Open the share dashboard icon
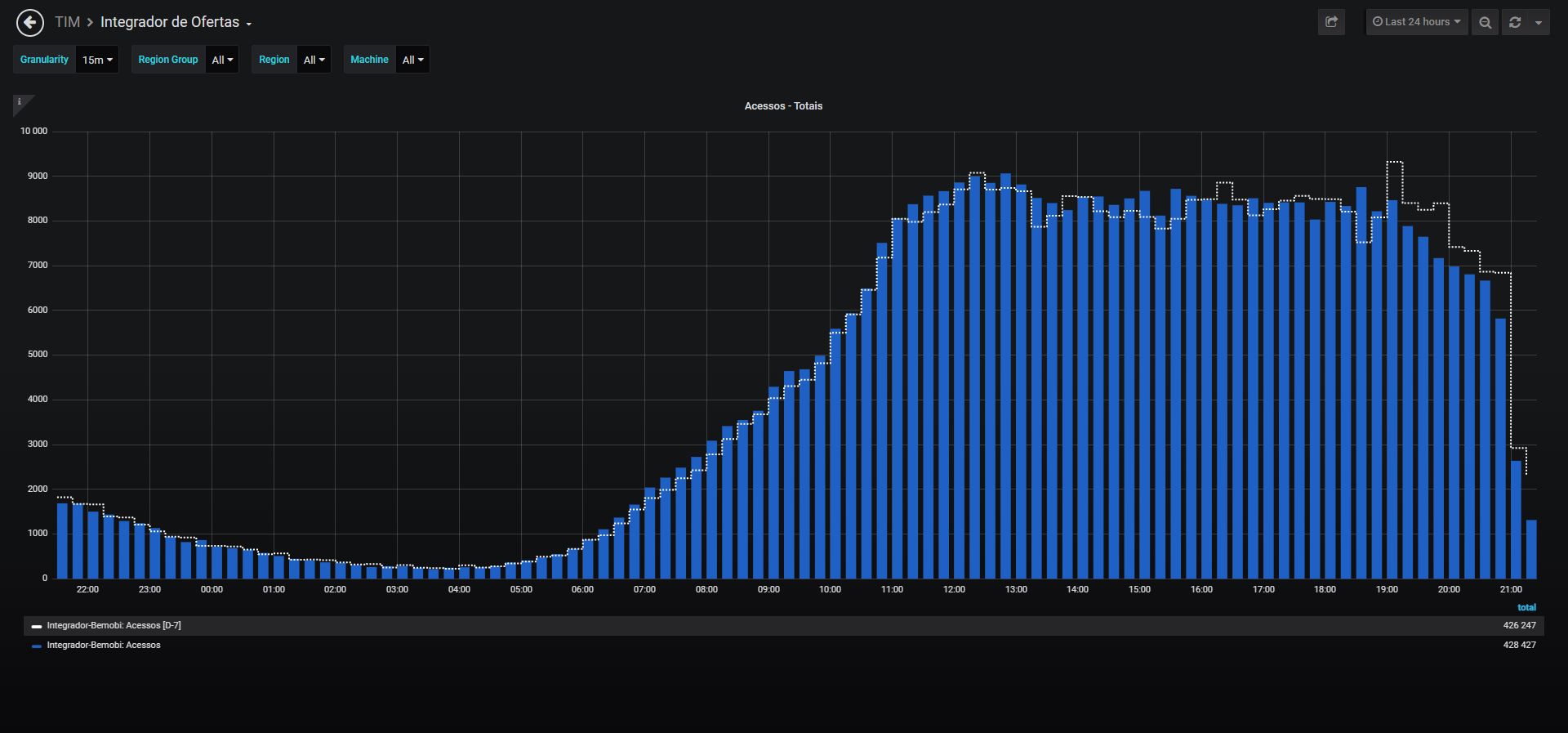The height and width of the screenshot is (733, 1568). (x=1331, y=22)
